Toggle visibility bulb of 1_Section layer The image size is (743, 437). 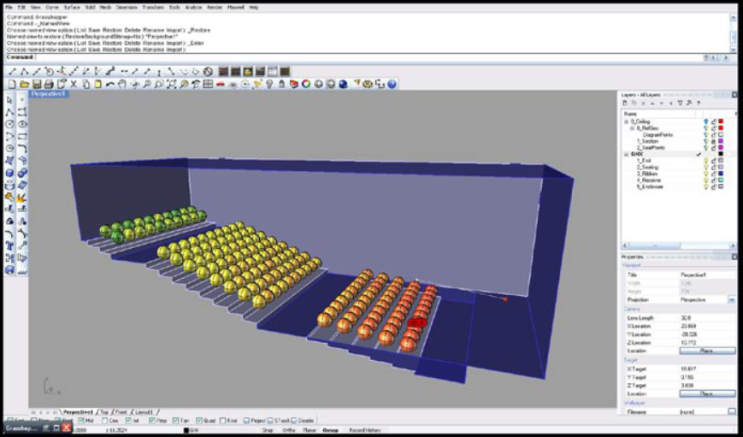(706, 141)
